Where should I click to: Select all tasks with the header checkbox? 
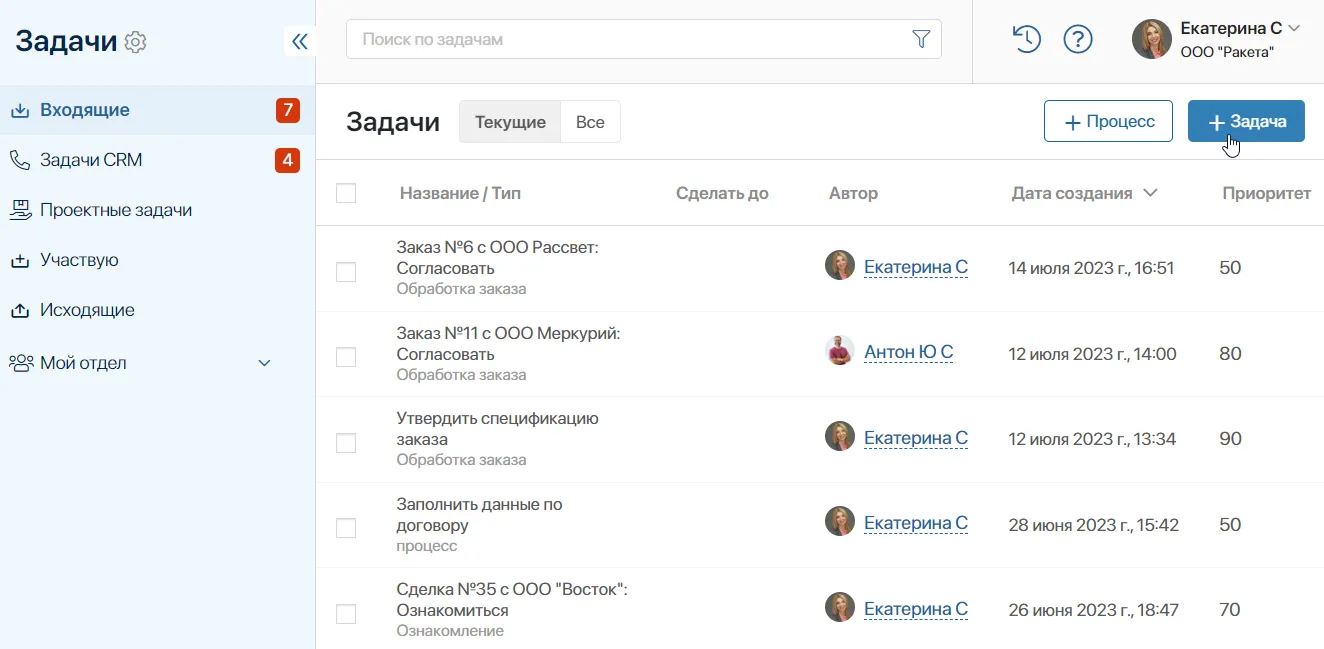click(x=346, y=192)
